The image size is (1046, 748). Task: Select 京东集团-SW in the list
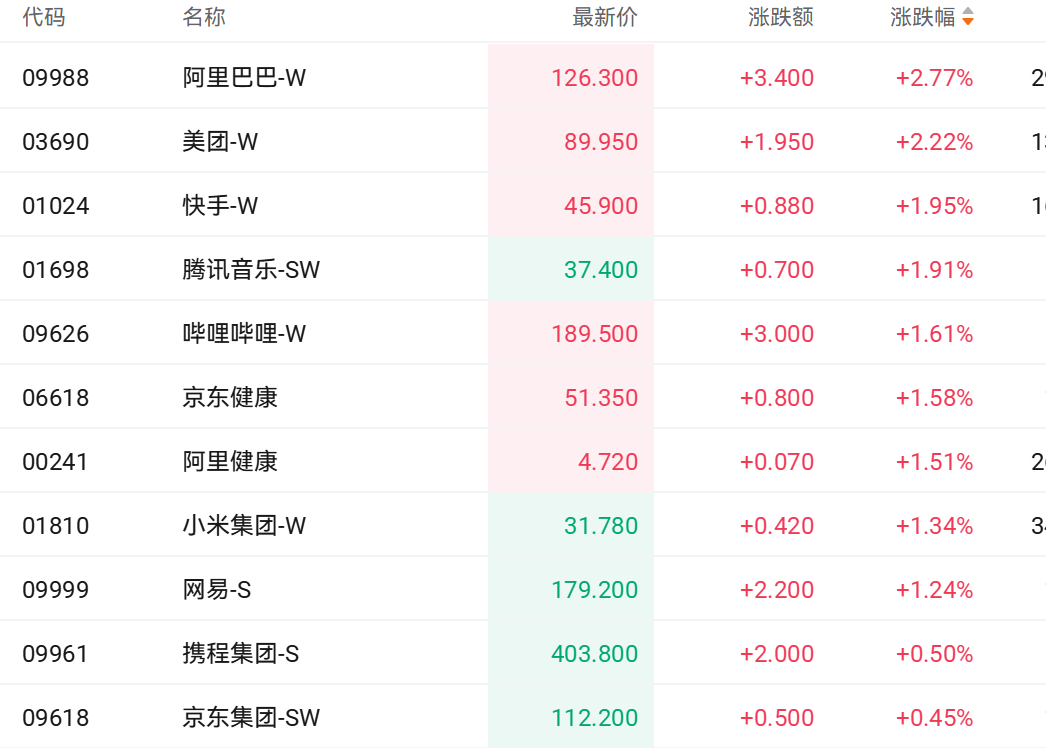coord(251,718)
